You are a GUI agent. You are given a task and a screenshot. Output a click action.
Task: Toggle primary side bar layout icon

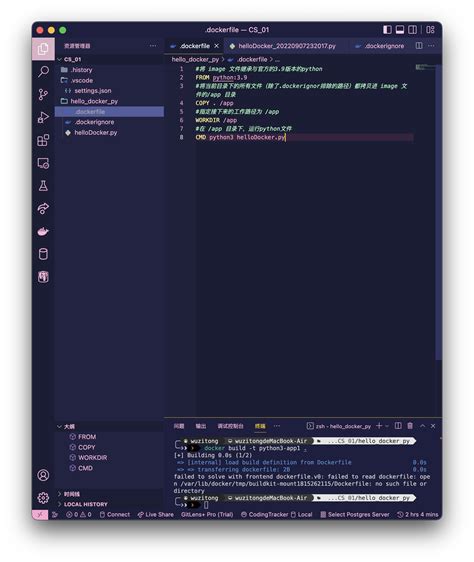pos(387,30)
